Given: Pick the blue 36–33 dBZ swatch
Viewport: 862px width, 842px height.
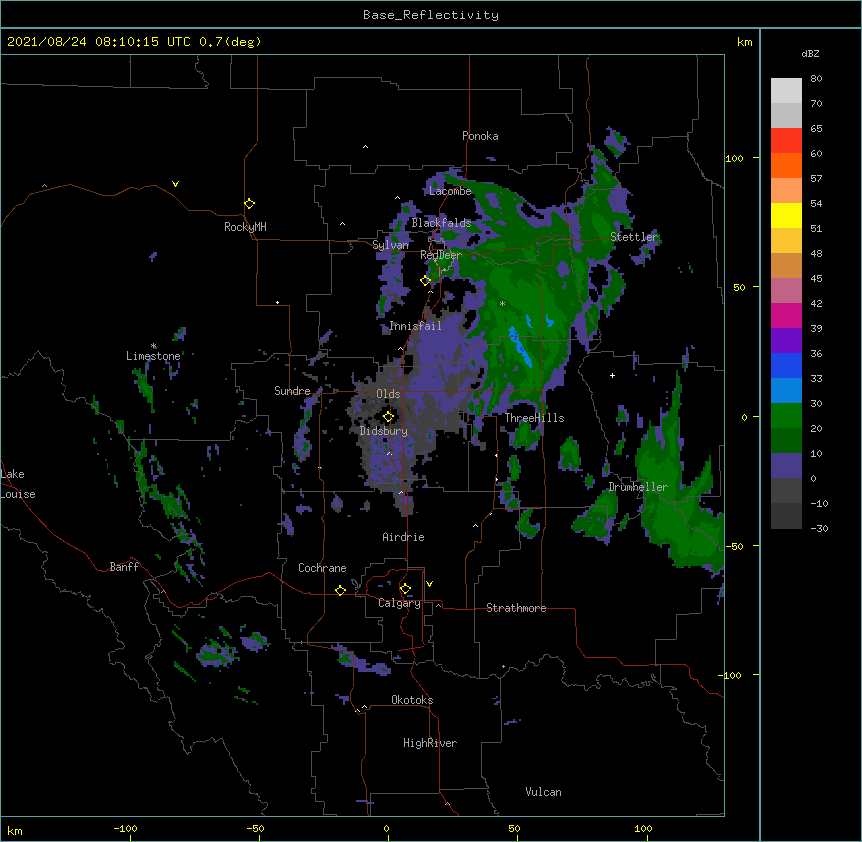Looking at the screenshot, I should pyautogui.click(x=786, y=365).
